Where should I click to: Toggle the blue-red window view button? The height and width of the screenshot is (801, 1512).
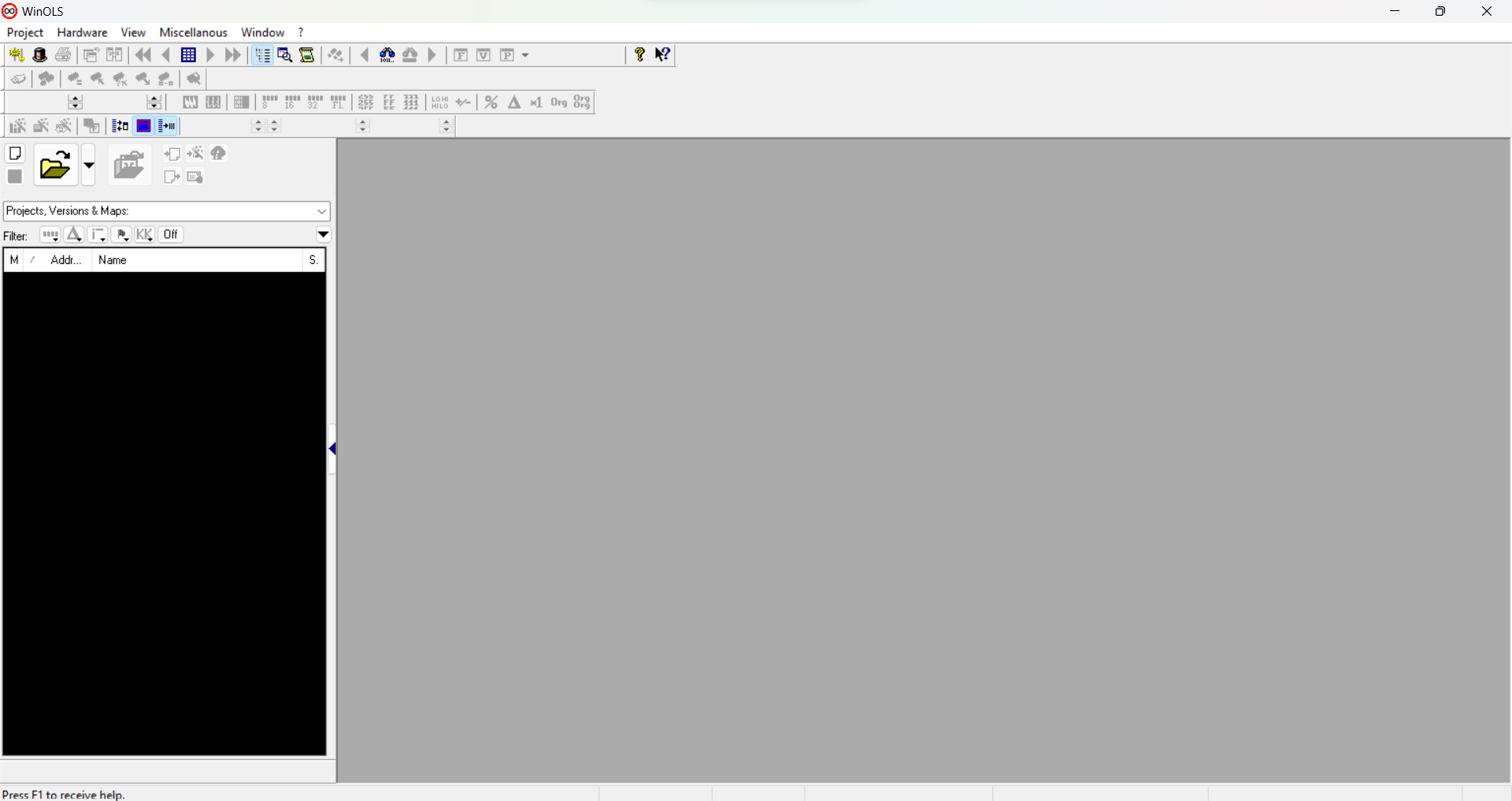point(144,126)
